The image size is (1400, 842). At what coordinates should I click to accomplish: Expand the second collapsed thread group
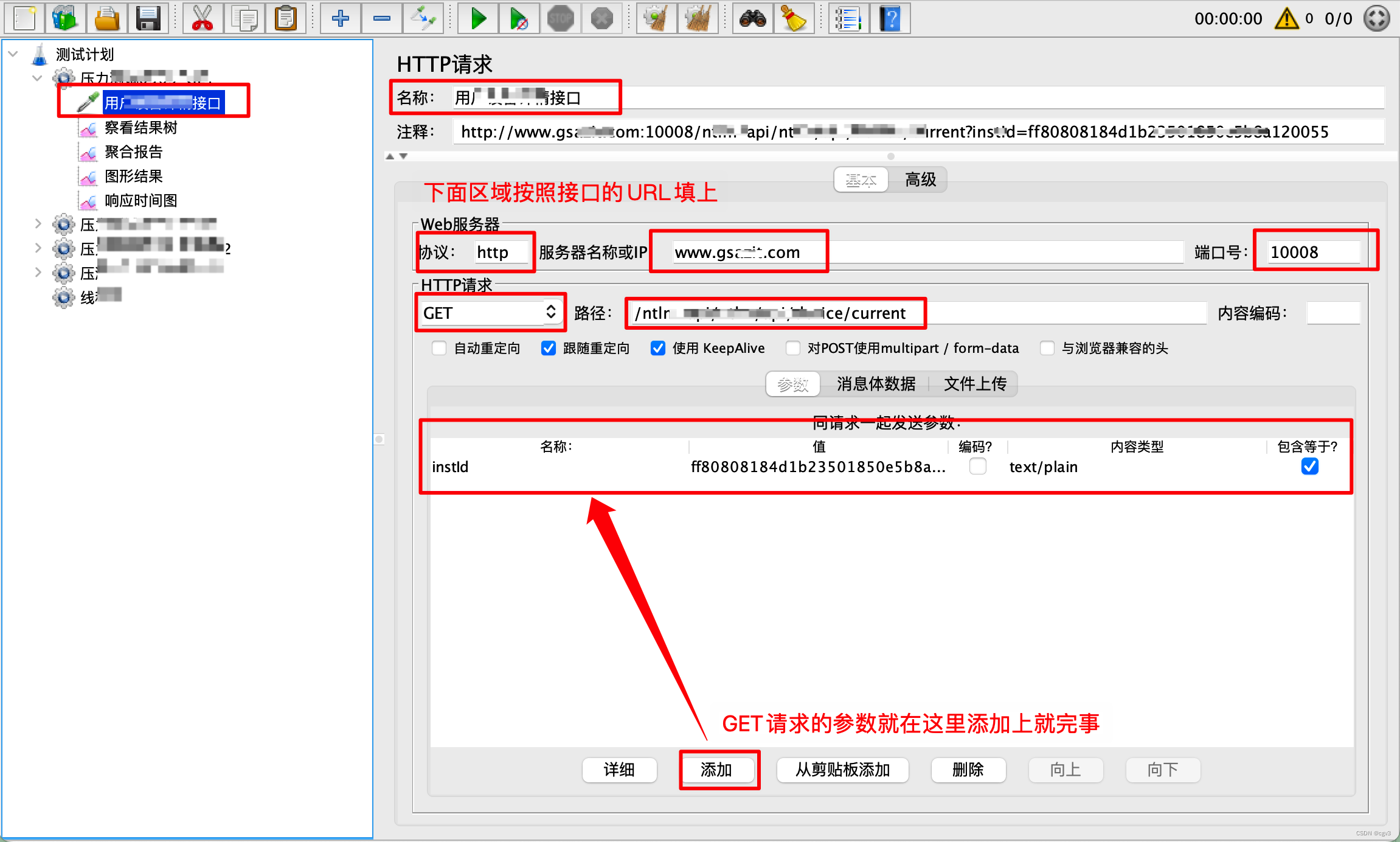tap(38, 248)
